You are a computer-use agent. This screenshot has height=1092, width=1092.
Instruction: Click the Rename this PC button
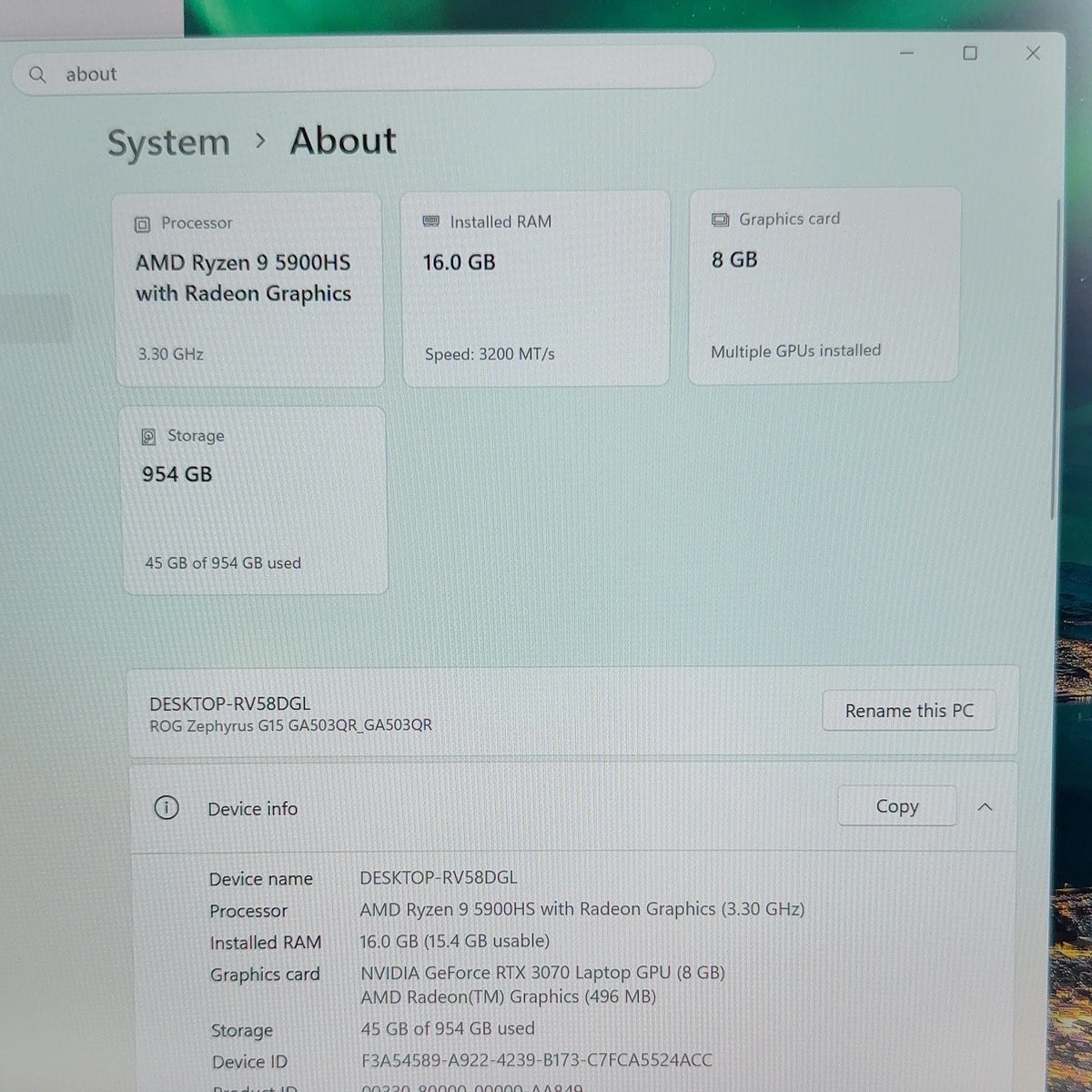point(908,711)
